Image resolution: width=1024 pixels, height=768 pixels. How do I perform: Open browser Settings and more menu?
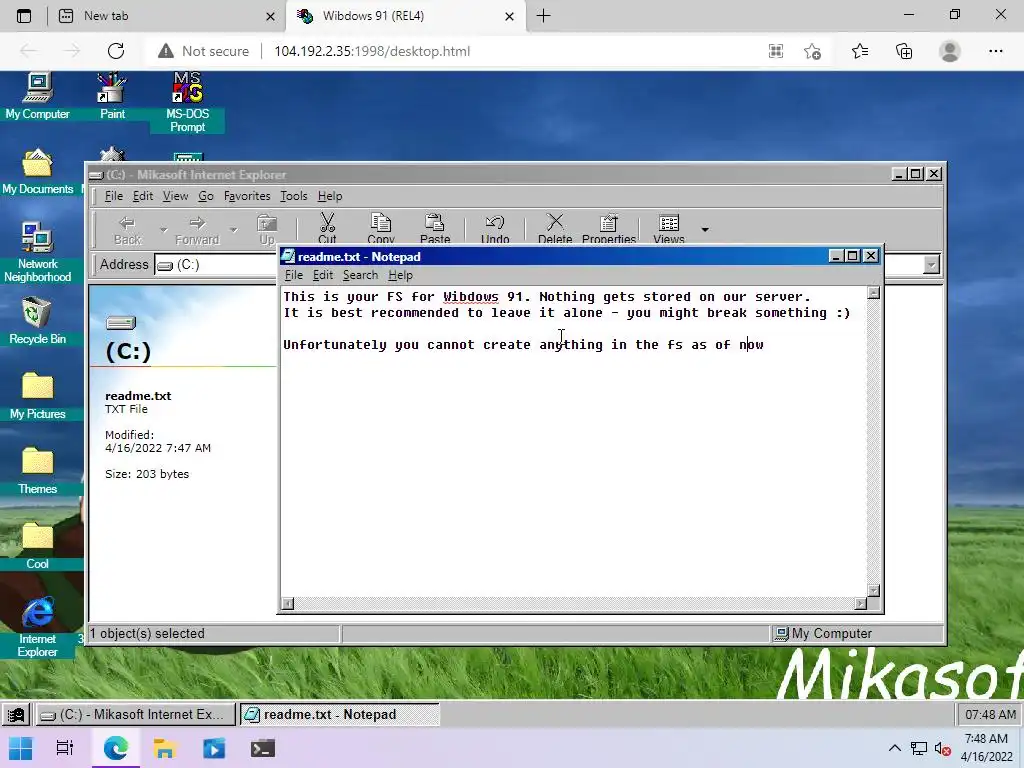pos(995,51)
